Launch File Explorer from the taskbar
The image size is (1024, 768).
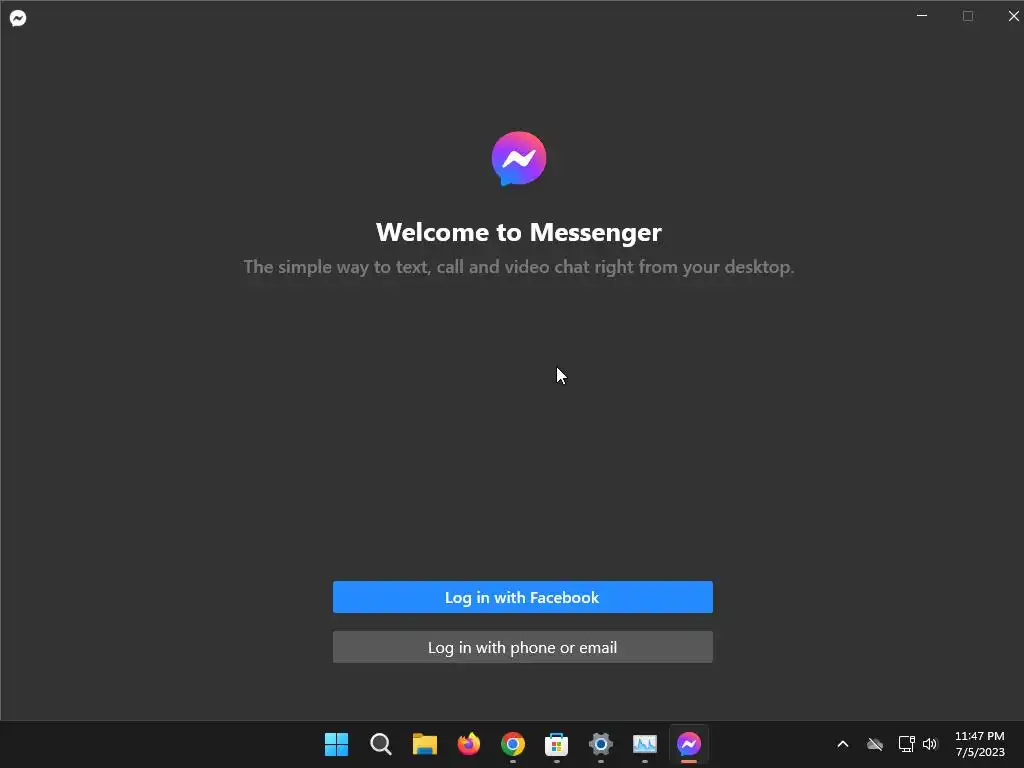[424, 744]
